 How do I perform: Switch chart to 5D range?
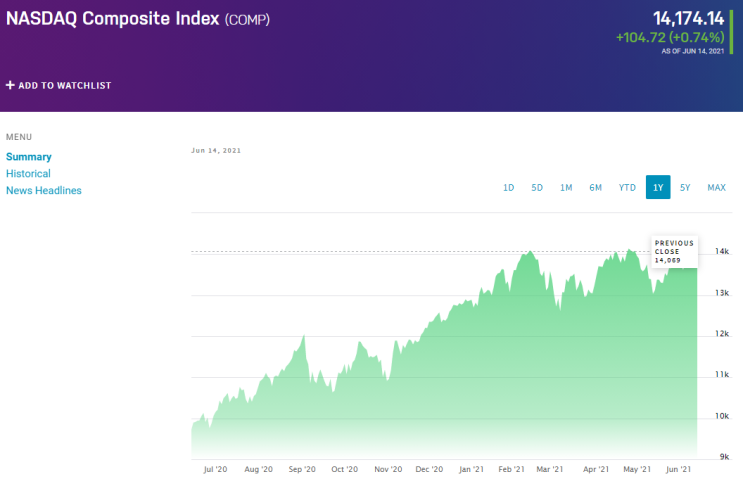tap(537, 188)
